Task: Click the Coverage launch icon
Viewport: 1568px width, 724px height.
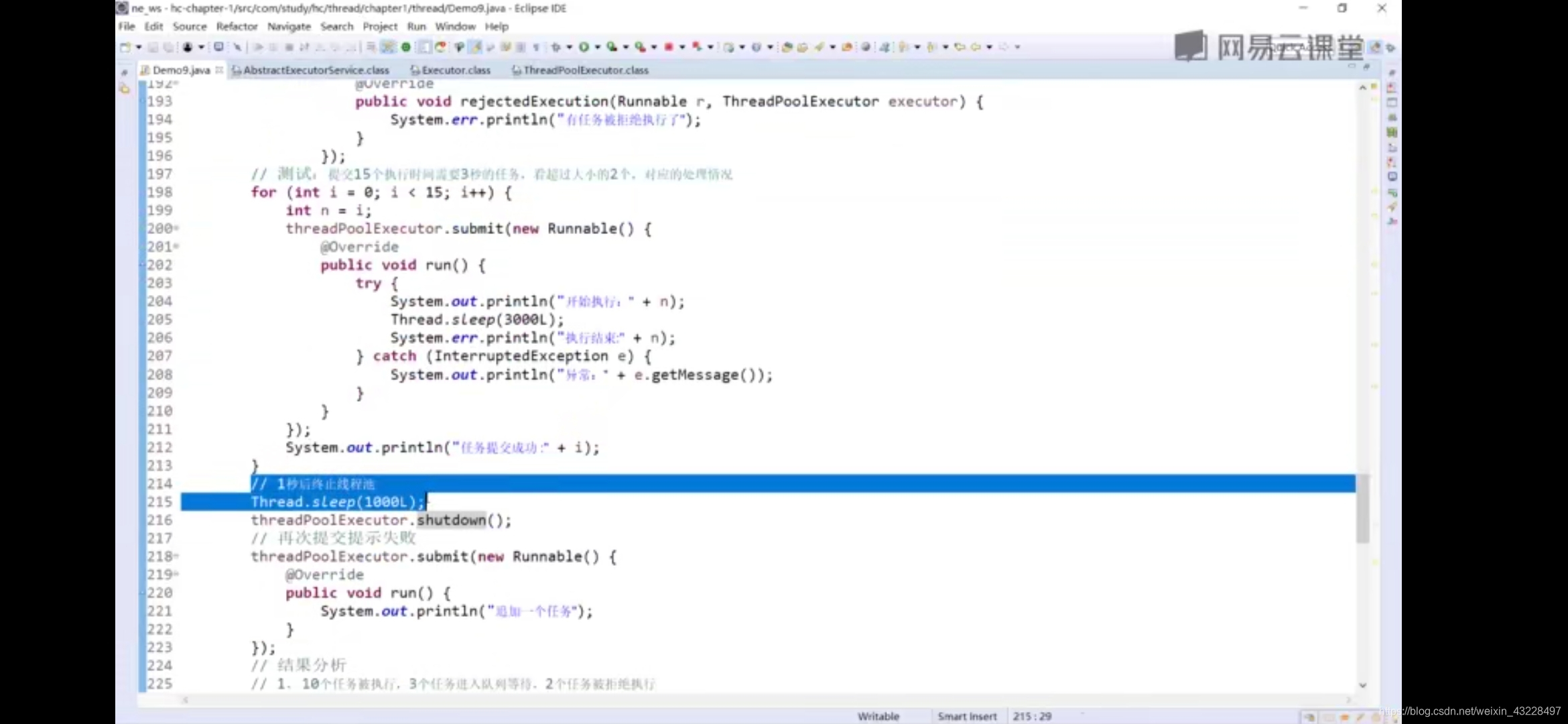Action: (x=612, y=47)
